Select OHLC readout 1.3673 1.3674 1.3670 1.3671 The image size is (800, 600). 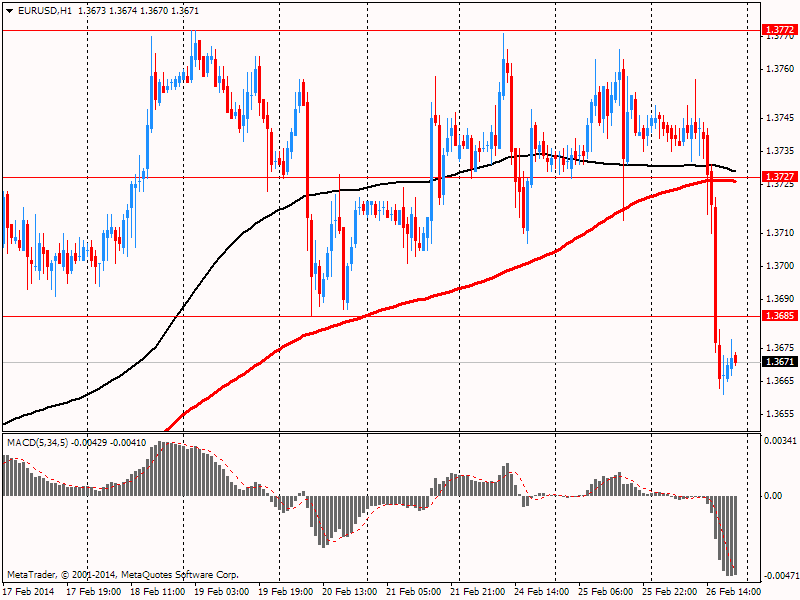pos(138,11)
